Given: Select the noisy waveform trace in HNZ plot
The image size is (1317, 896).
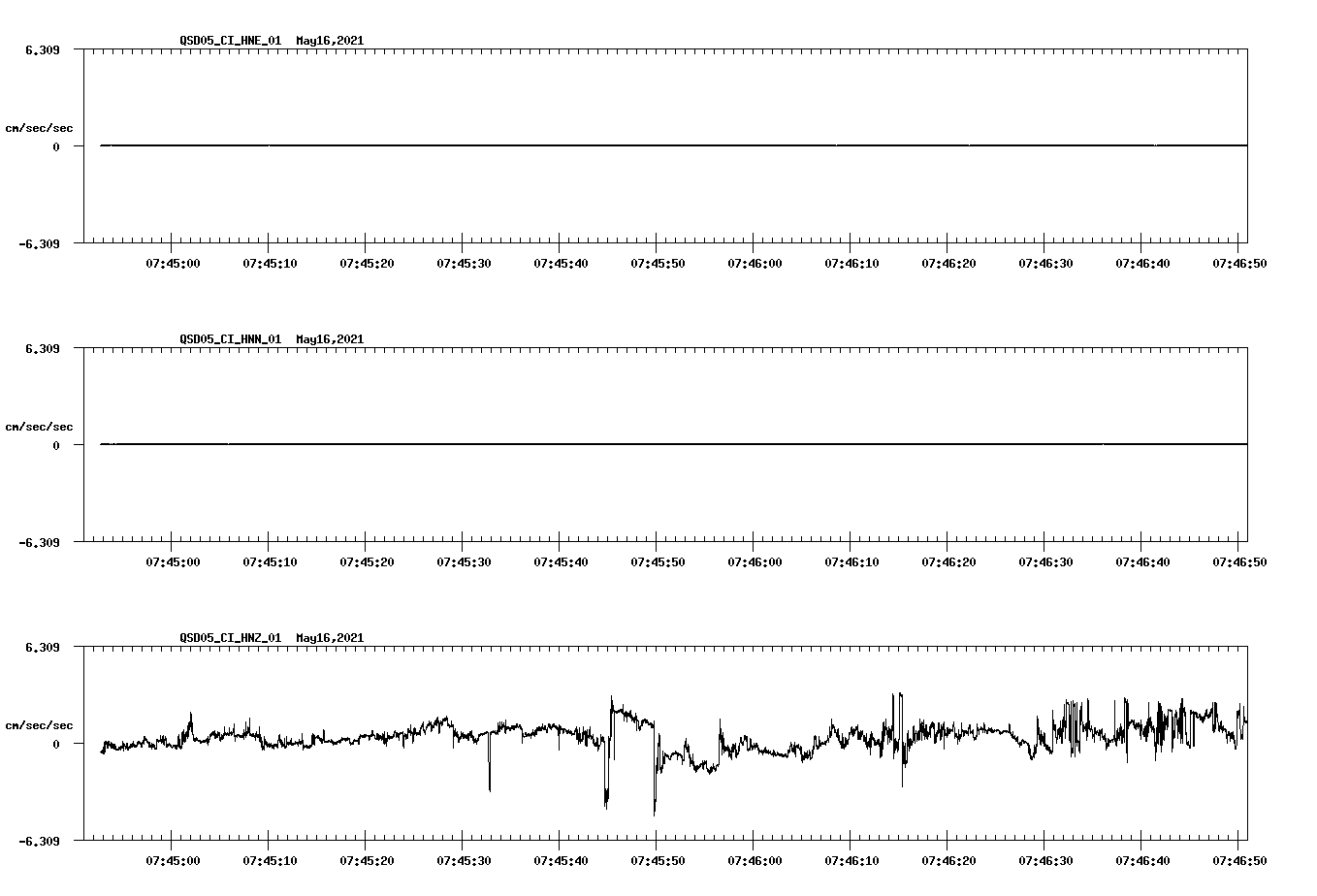Looking at the screenshot, I should 388,741.
